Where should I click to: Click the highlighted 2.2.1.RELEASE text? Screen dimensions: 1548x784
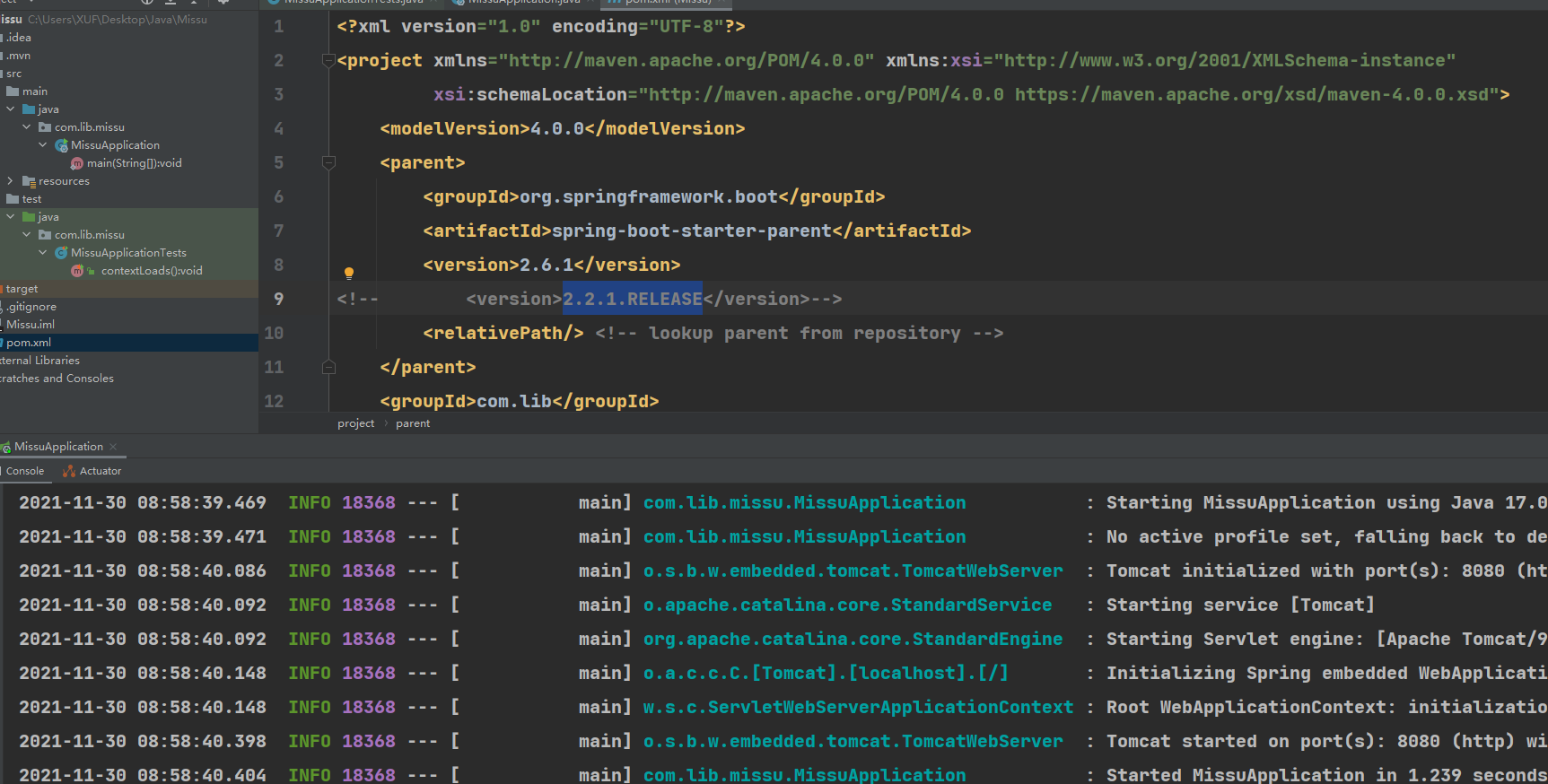[x=633, y=299]
